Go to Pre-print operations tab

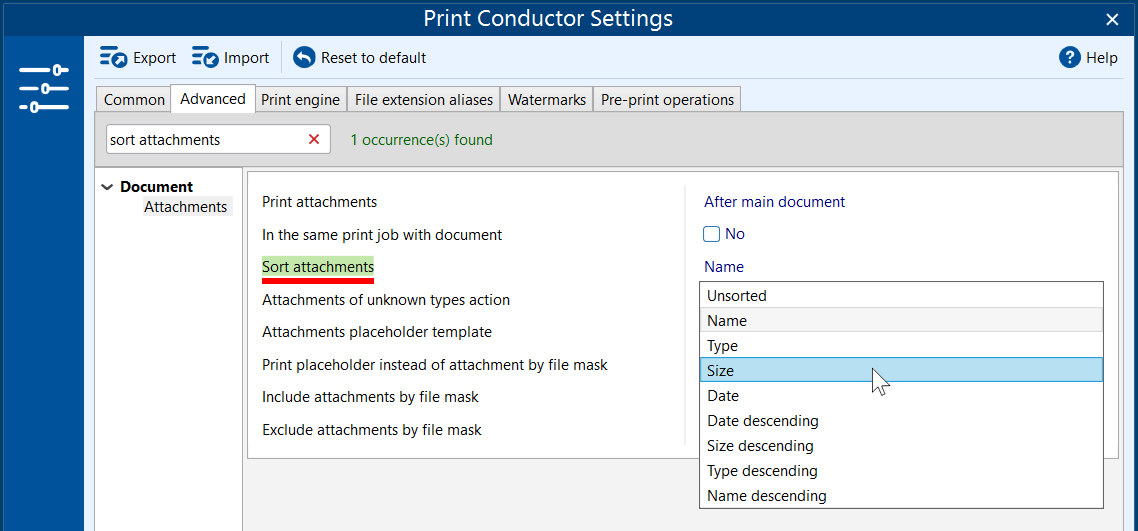click(x=667, y=100)
